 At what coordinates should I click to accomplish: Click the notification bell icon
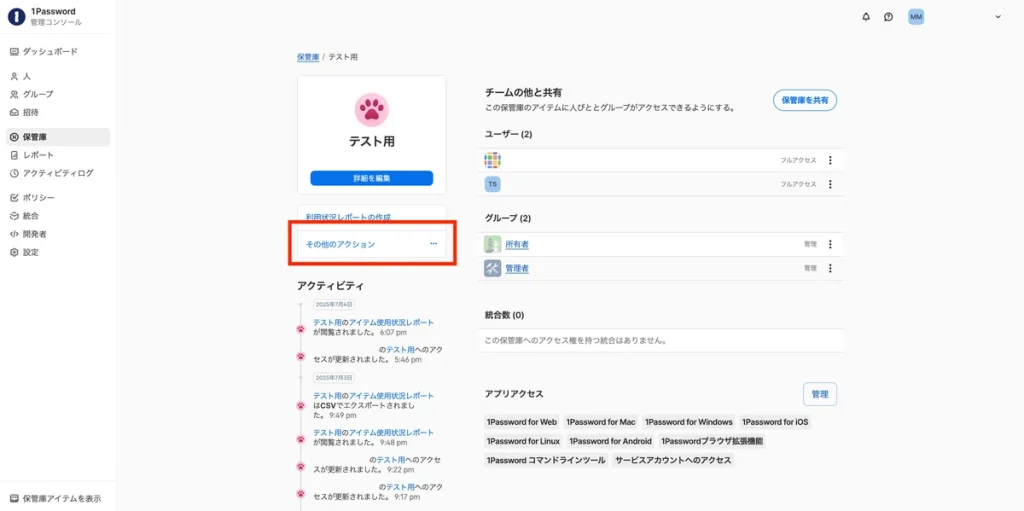(866, 17)
